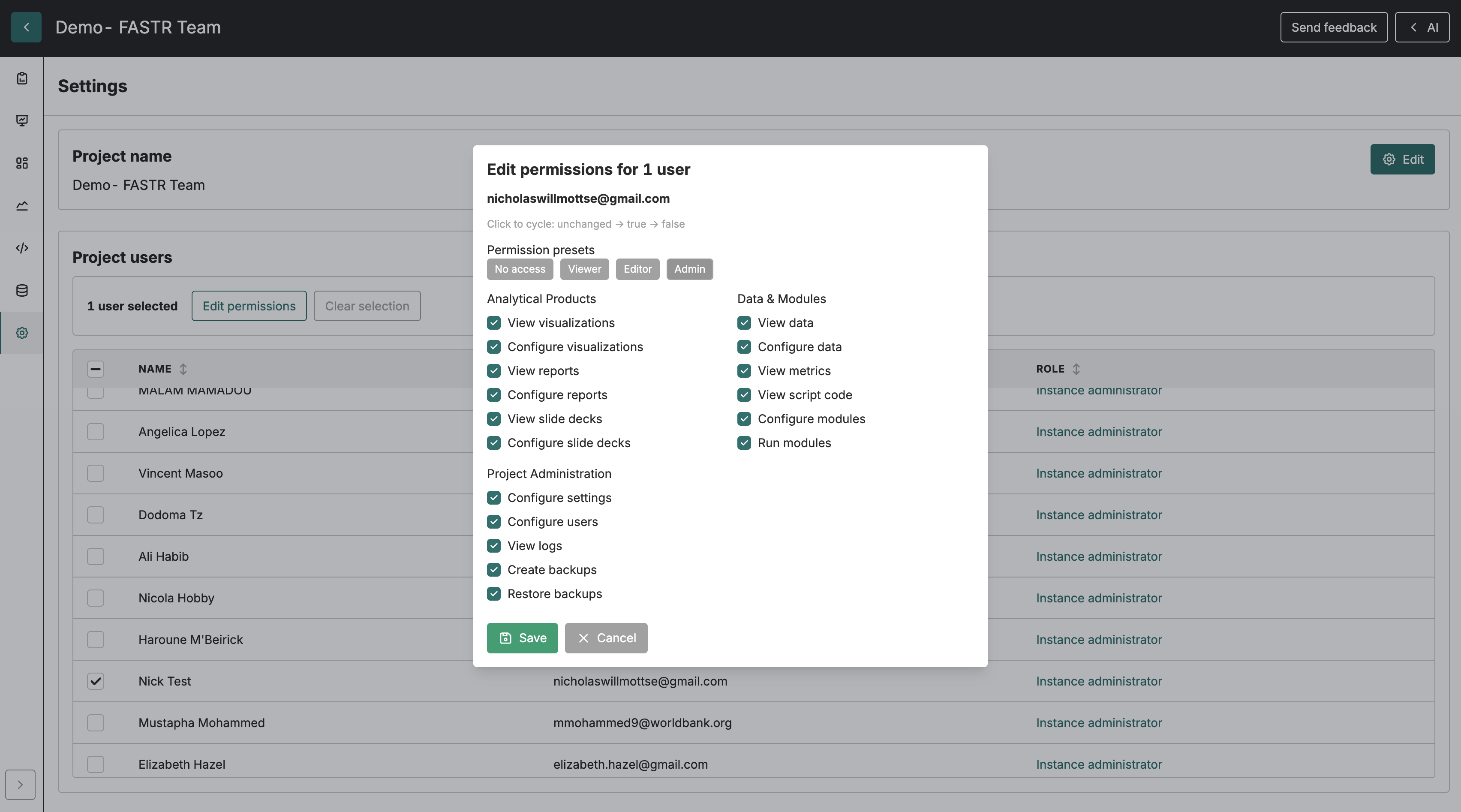
Task: Toggle Configure slide decks checkbox
Action: [494, 443]
